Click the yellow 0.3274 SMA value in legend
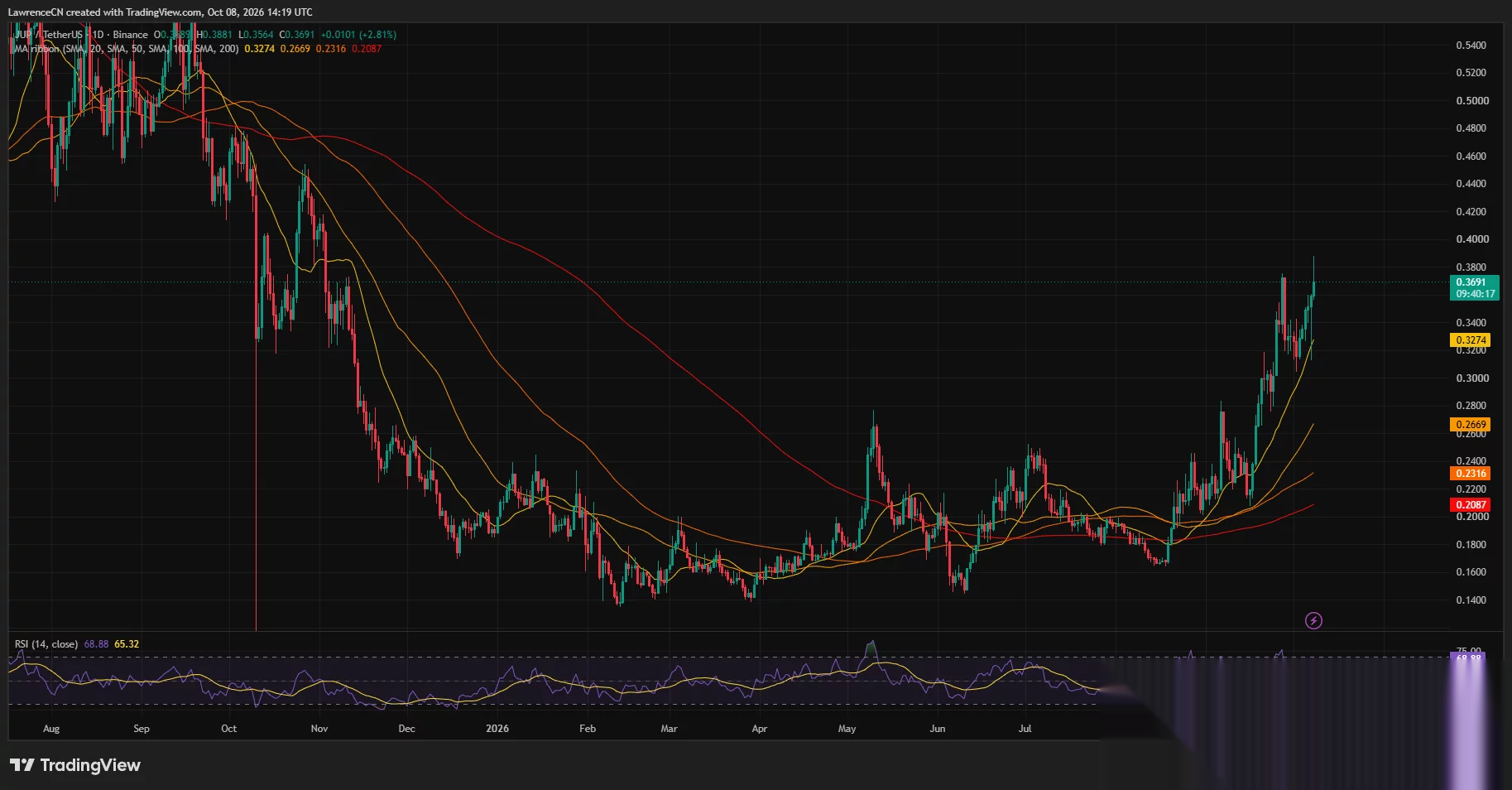This screenshot has height=790, width=1512. click(260, 49)
